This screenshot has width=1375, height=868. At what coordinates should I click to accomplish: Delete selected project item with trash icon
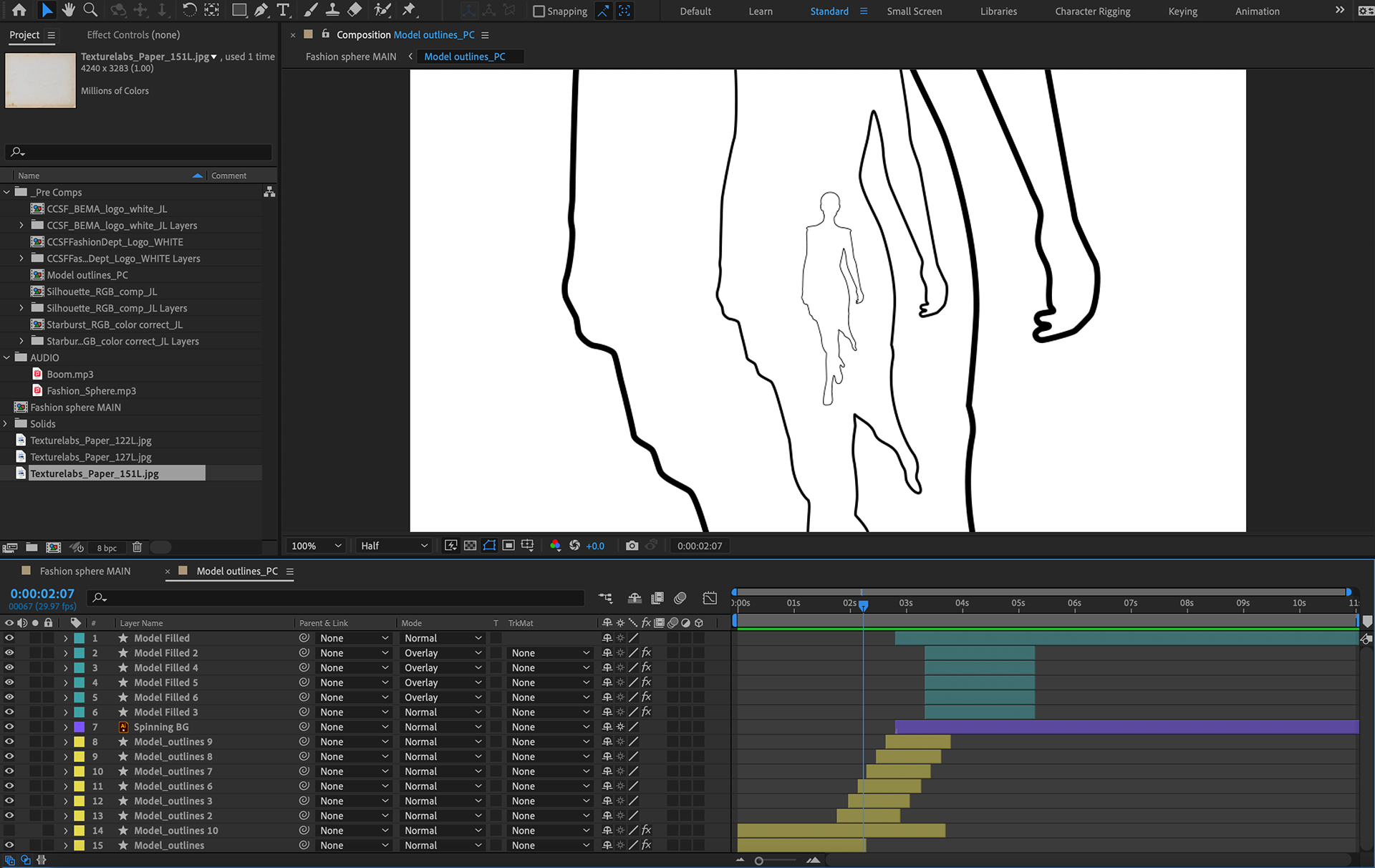pos(137,548)
